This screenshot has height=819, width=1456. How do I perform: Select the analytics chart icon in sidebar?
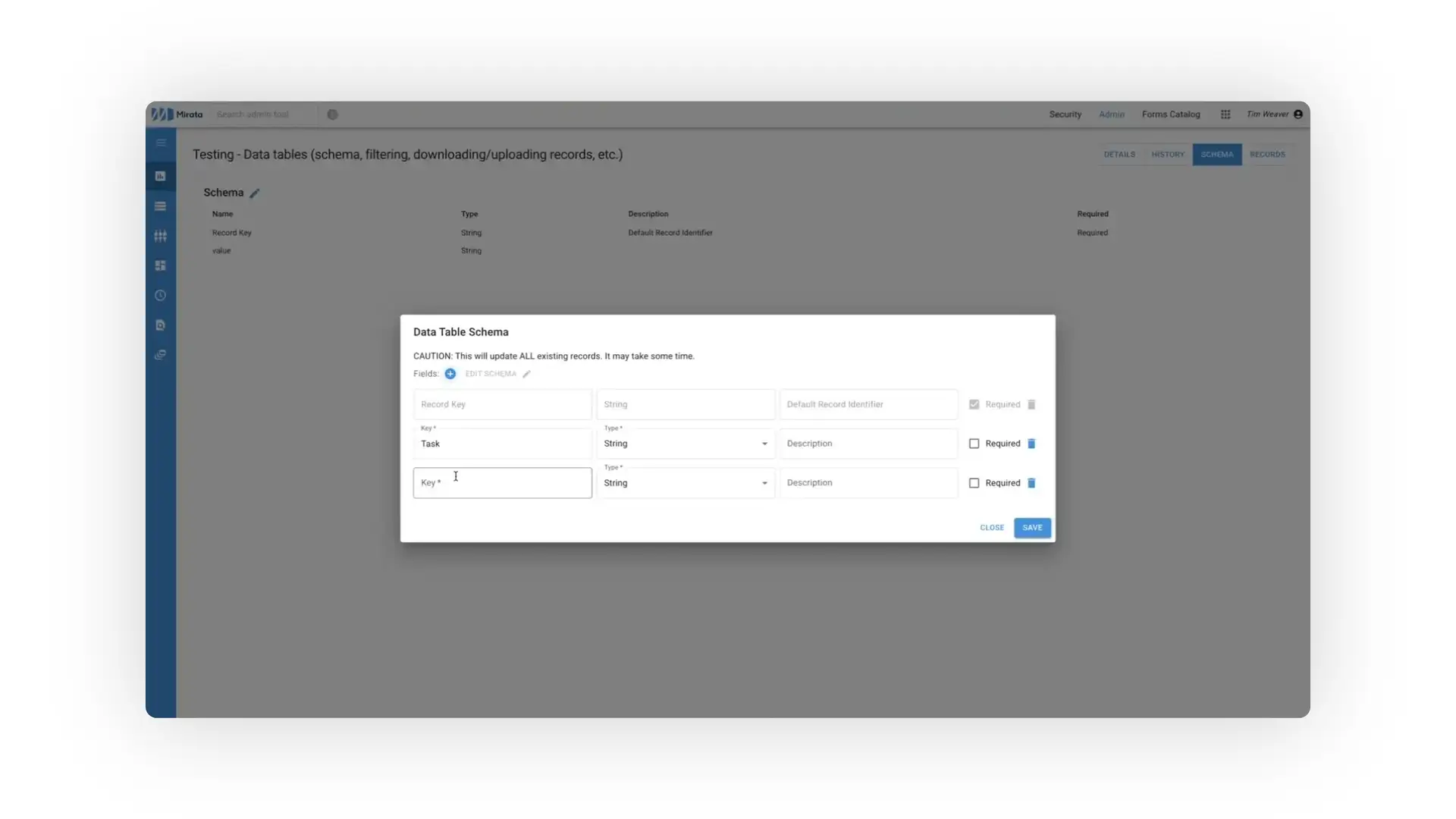(160, 175)
